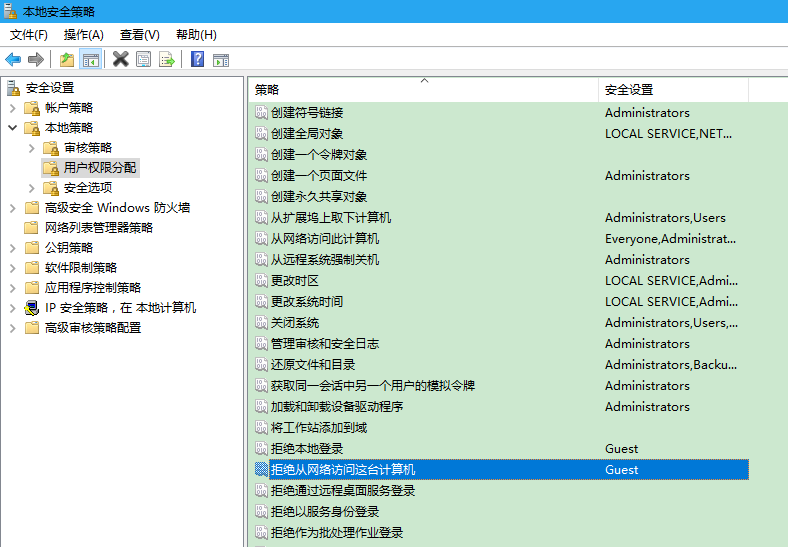Screen dimensions: 788x547
Task: Click the Delete X toolbar icon
Action: tap(121, 59)
